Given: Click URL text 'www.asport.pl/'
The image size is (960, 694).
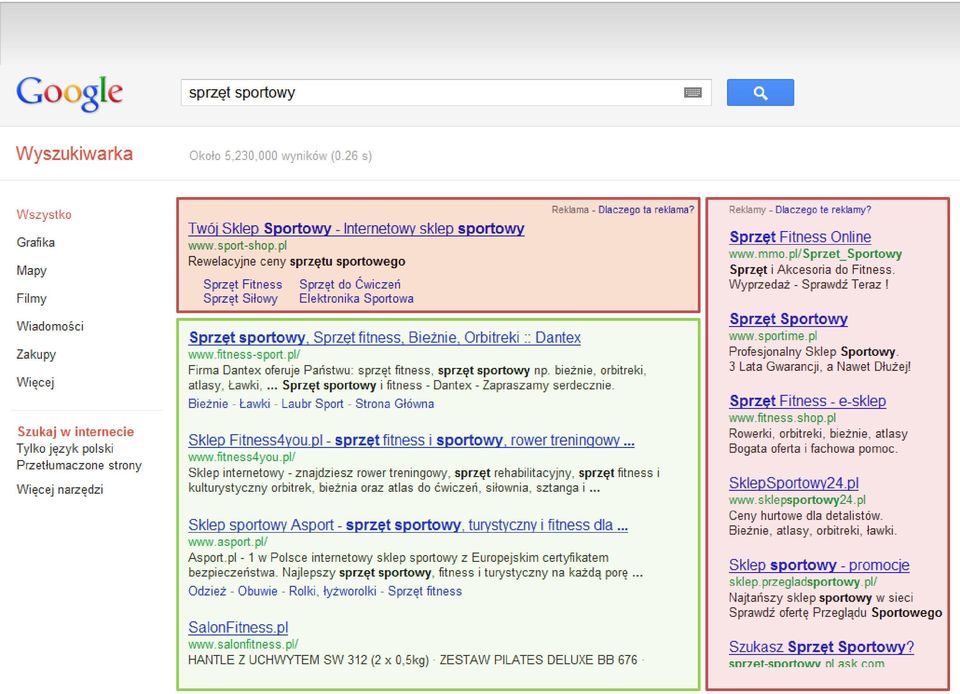Looking at the screenshot, I should (228, 542).
